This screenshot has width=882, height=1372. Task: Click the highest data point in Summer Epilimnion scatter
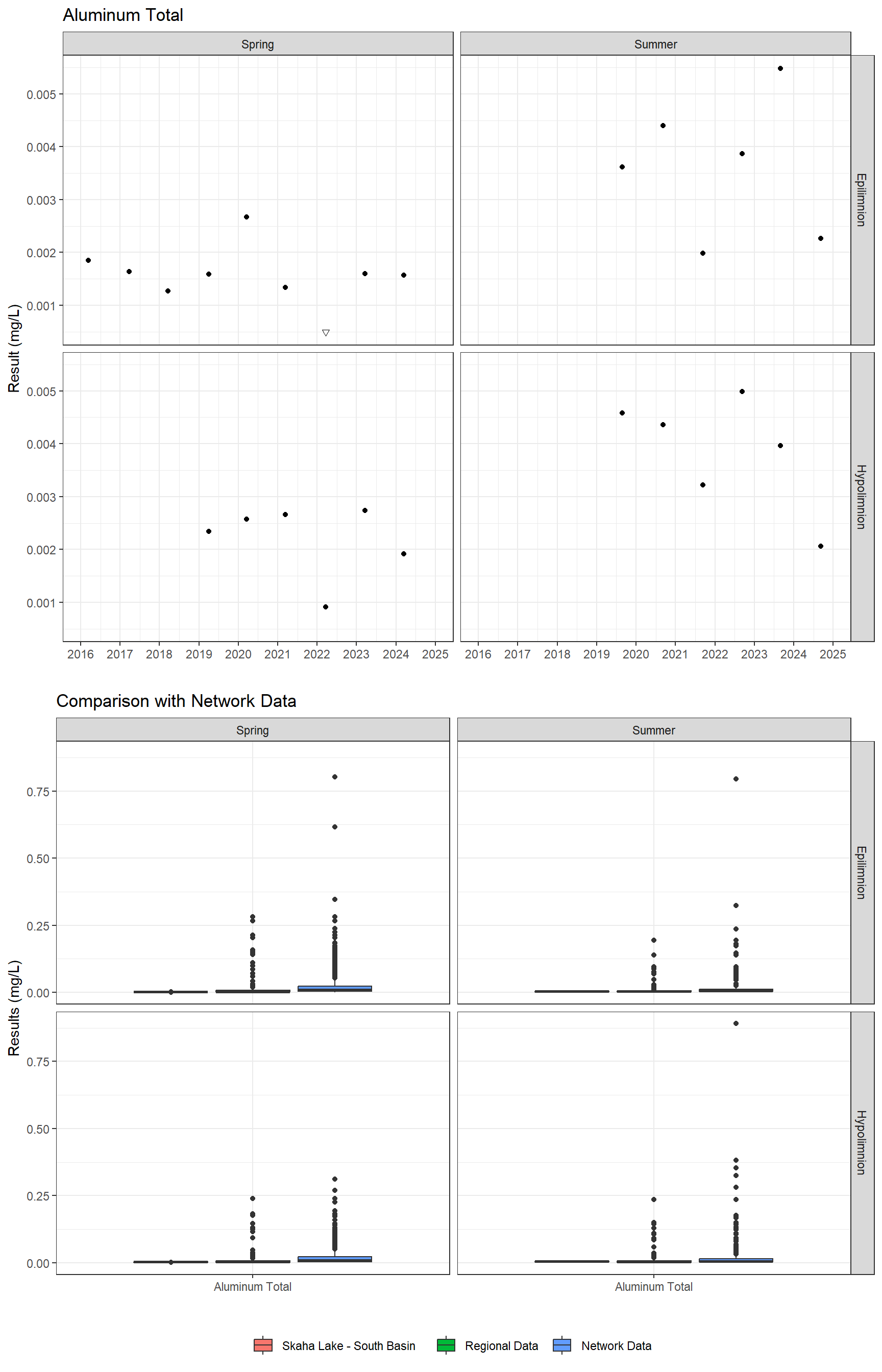point(780,69)
